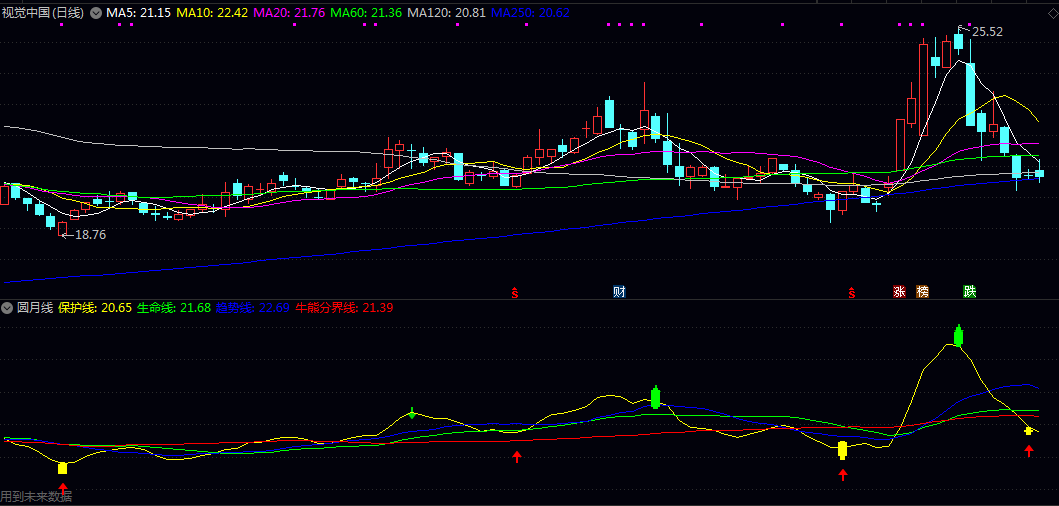Select the magenta MA20 legend label
This screenshot has width=1059, height=506.
[289, 13]
